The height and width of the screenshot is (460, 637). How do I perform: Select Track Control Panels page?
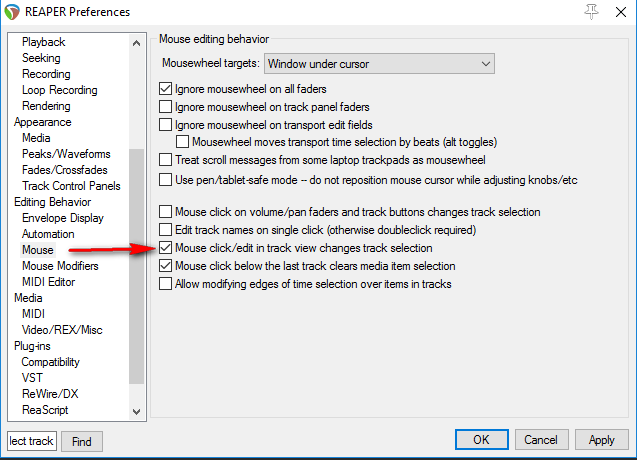pyautogui.click(x=71, y=186)
